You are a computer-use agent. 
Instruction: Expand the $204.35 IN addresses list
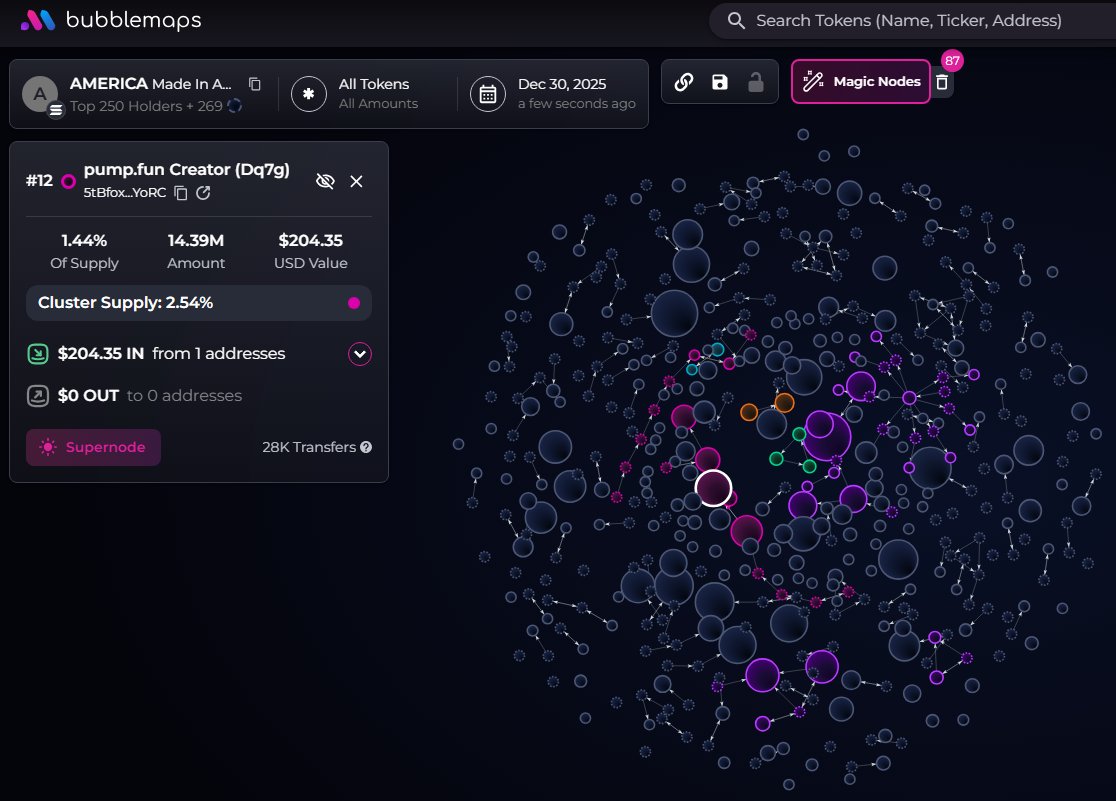point(360,354)
